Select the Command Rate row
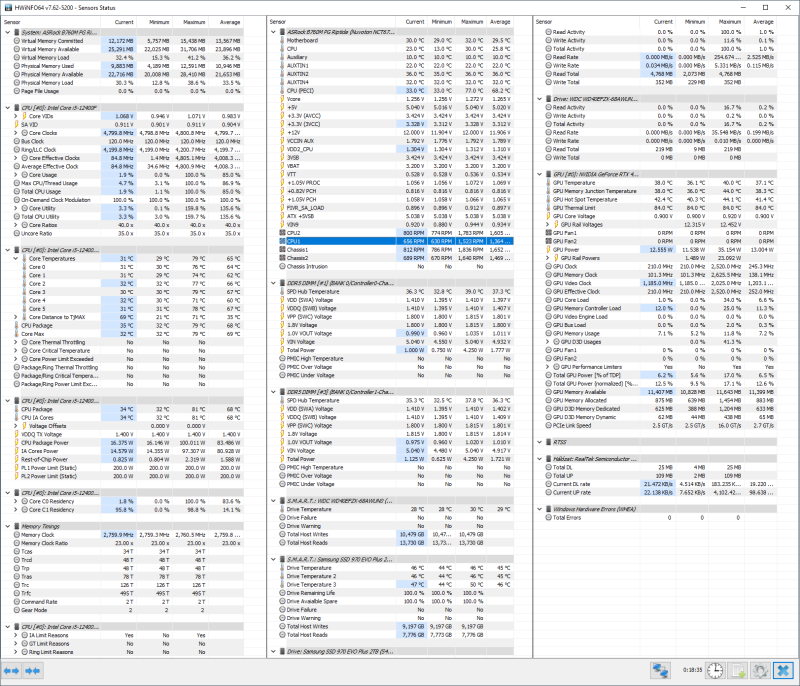The image size is (800, 686). pyautogui.click(x=127, y=602)
